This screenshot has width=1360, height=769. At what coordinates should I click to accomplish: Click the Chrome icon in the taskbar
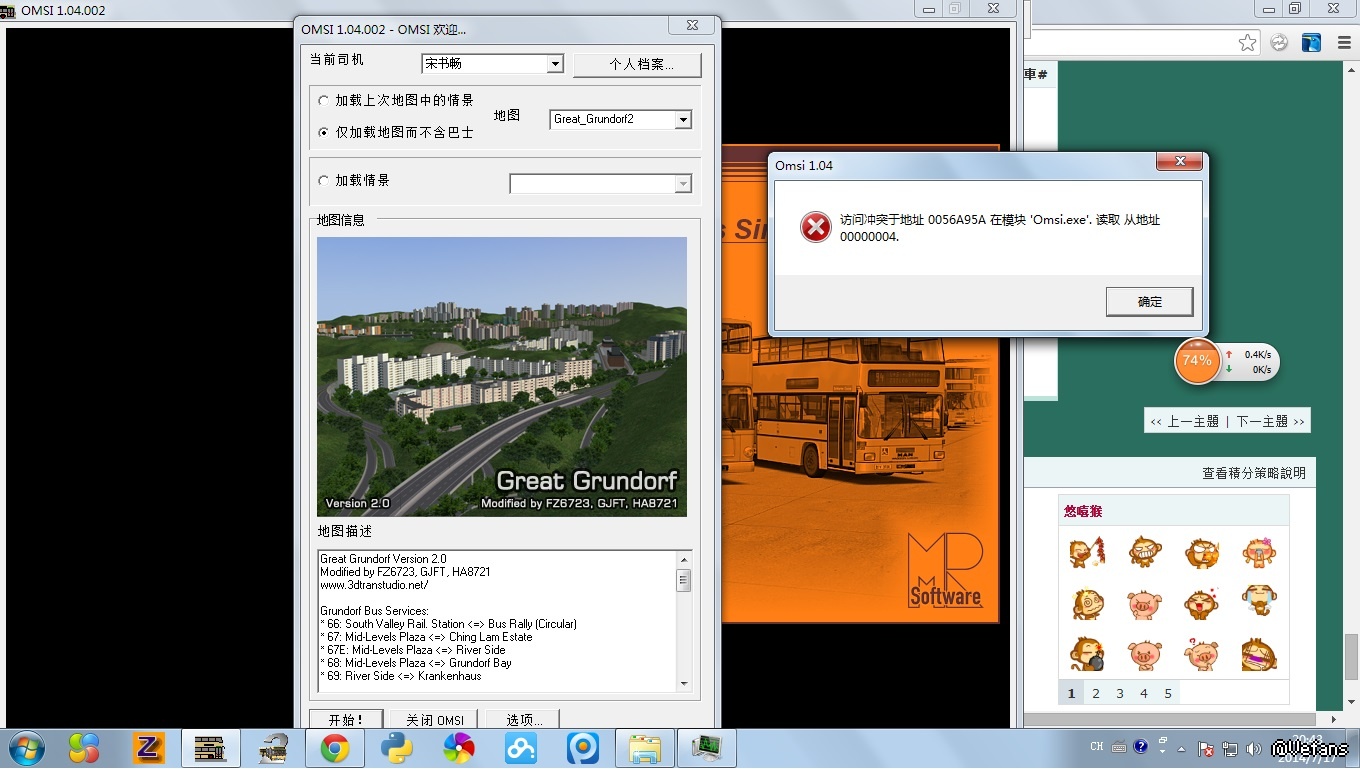[334, 748]
